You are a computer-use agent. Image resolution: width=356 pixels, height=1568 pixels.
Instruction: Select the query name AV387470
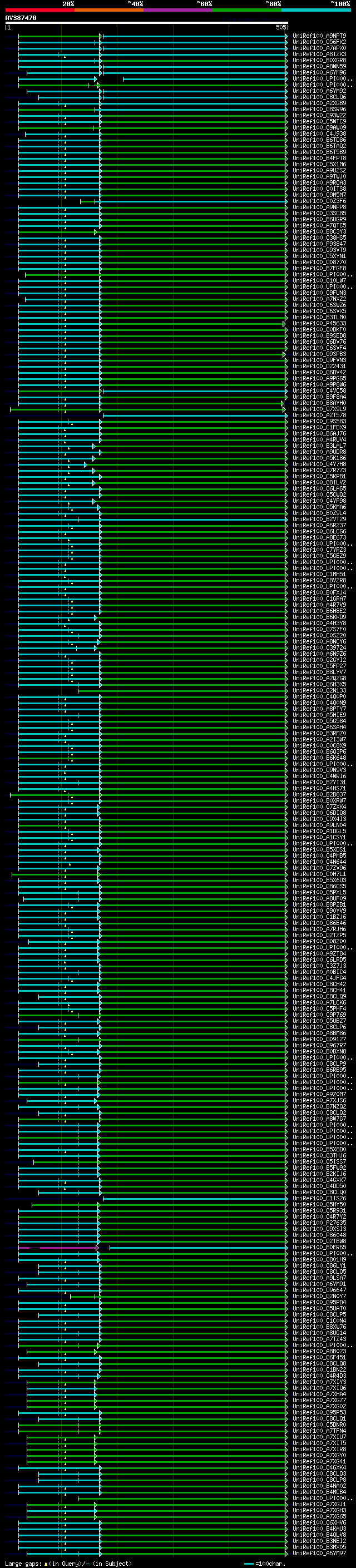point(21,18)
